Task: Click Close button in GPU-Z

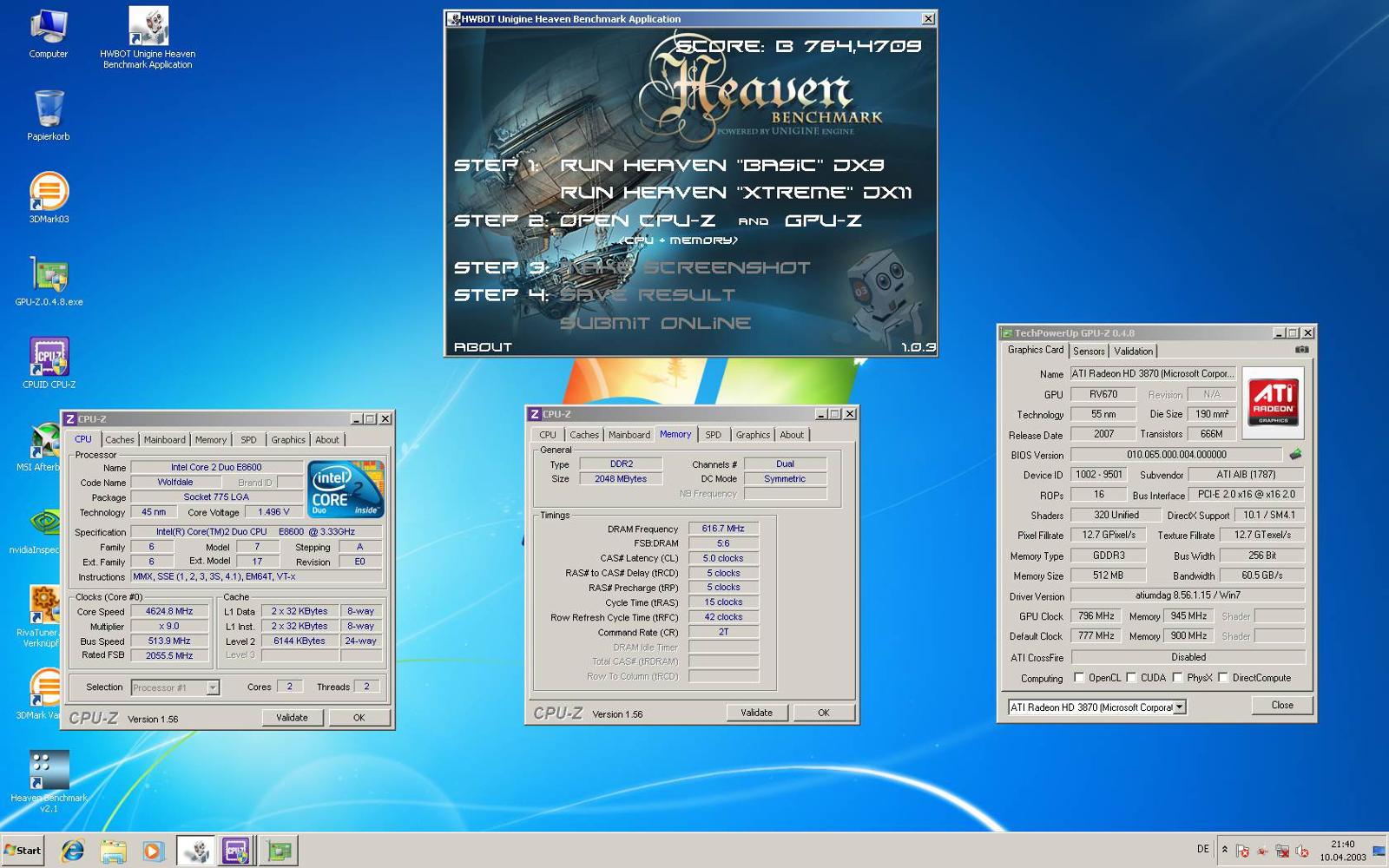Action: (x=1282, y=705)
